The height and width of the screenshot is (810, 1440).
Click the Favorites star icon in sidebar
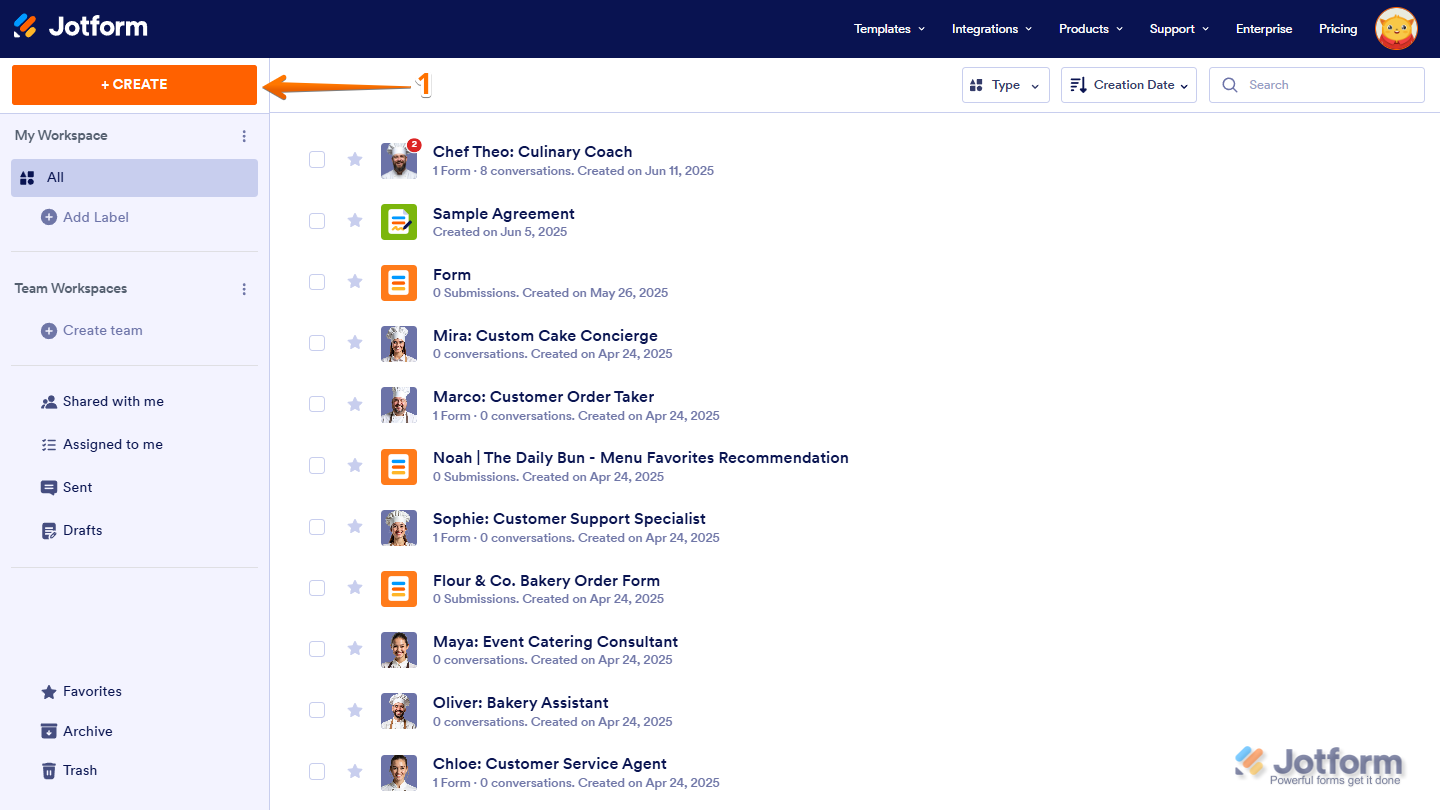coord(49,692)
